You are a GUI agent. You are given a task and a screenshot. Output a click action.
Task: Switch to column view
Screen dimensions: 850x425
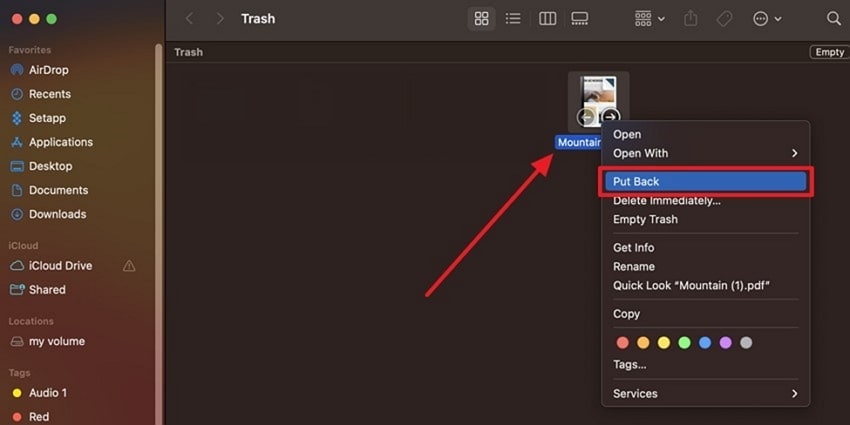click(548, 19)
